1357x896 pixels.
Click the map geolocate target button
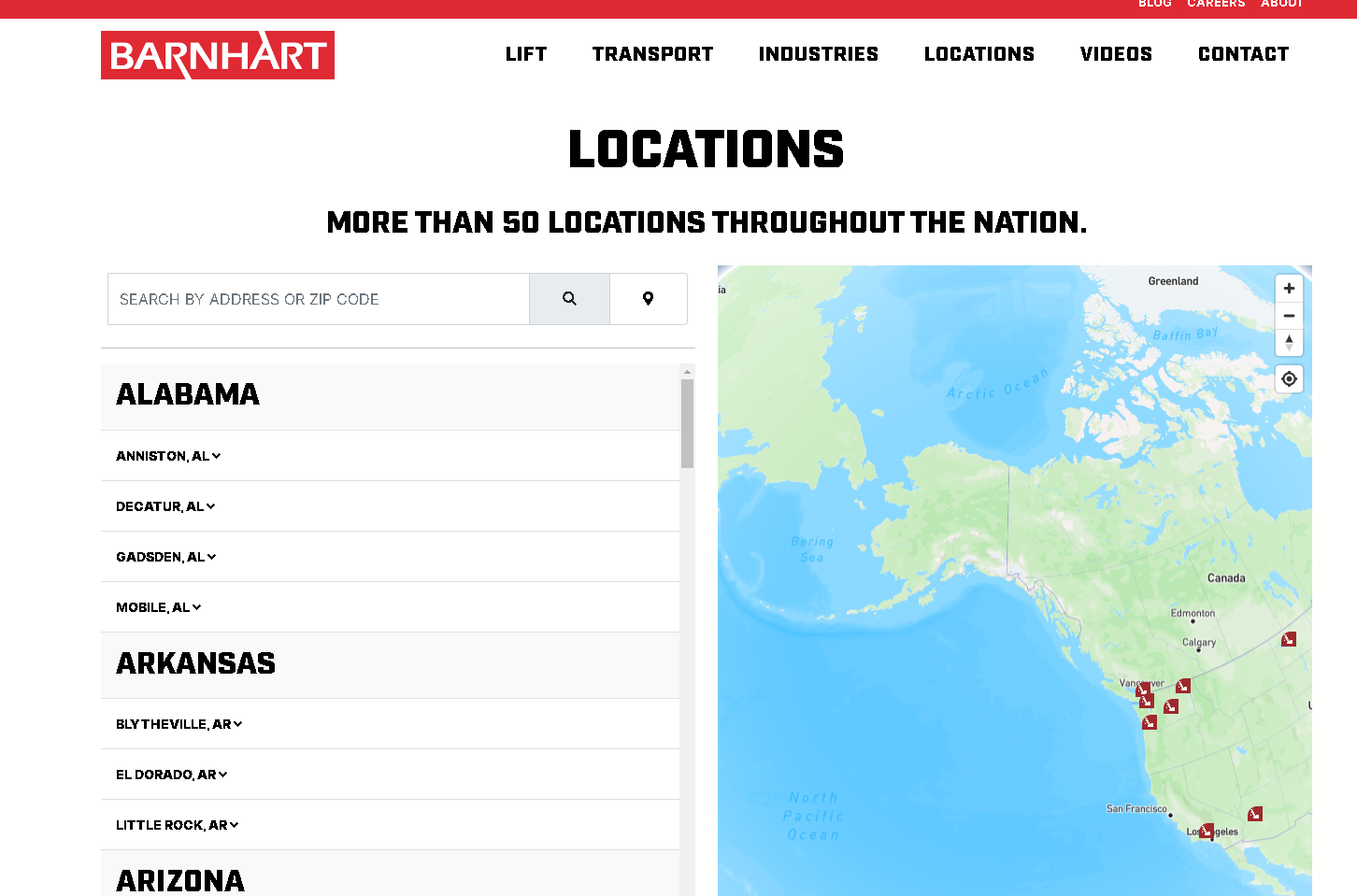click(x=1289, y=378)
